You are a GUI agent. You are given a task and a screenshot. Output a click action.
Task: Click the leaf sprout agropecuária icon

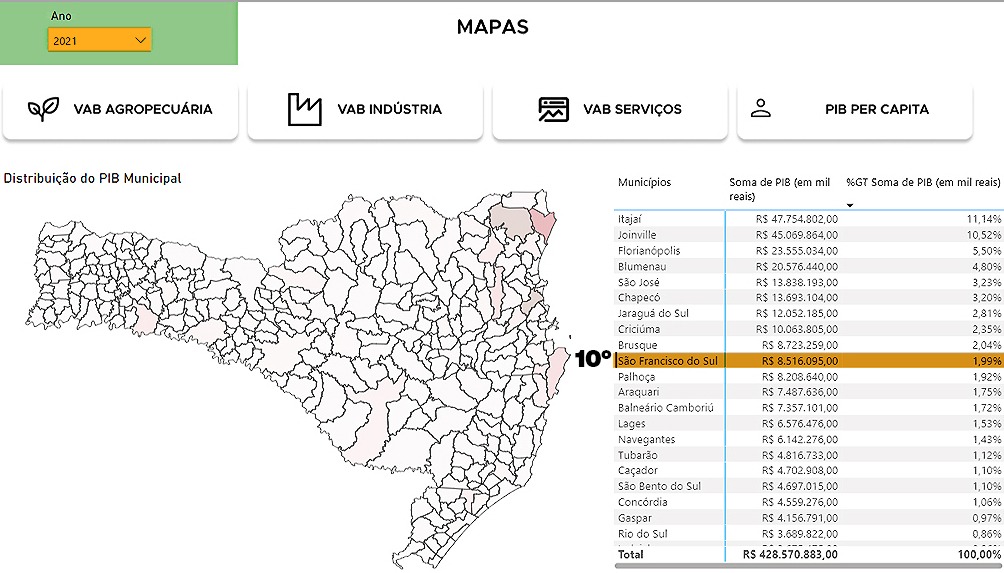[43, 109]
